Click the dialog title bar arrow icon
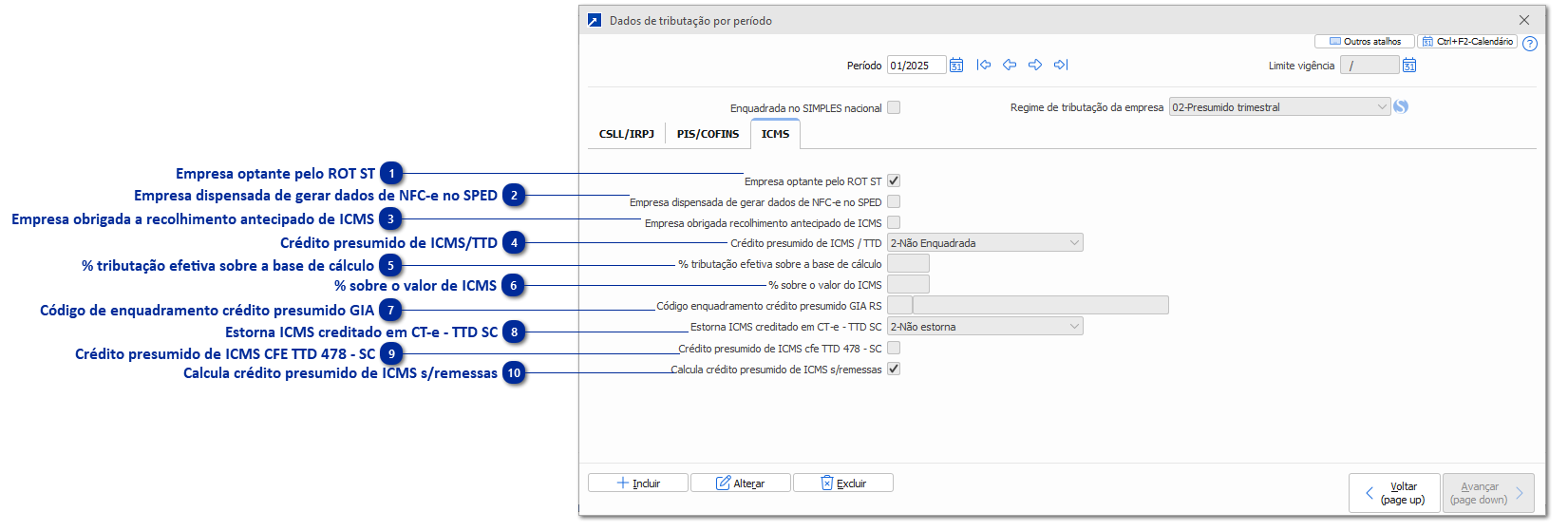This screenshot has width=1568, height=531. [x=595, y=20]
